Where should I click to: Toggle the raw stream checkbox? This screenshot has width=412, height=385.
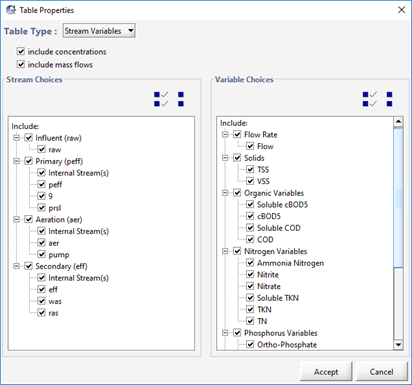pos(41,149)
